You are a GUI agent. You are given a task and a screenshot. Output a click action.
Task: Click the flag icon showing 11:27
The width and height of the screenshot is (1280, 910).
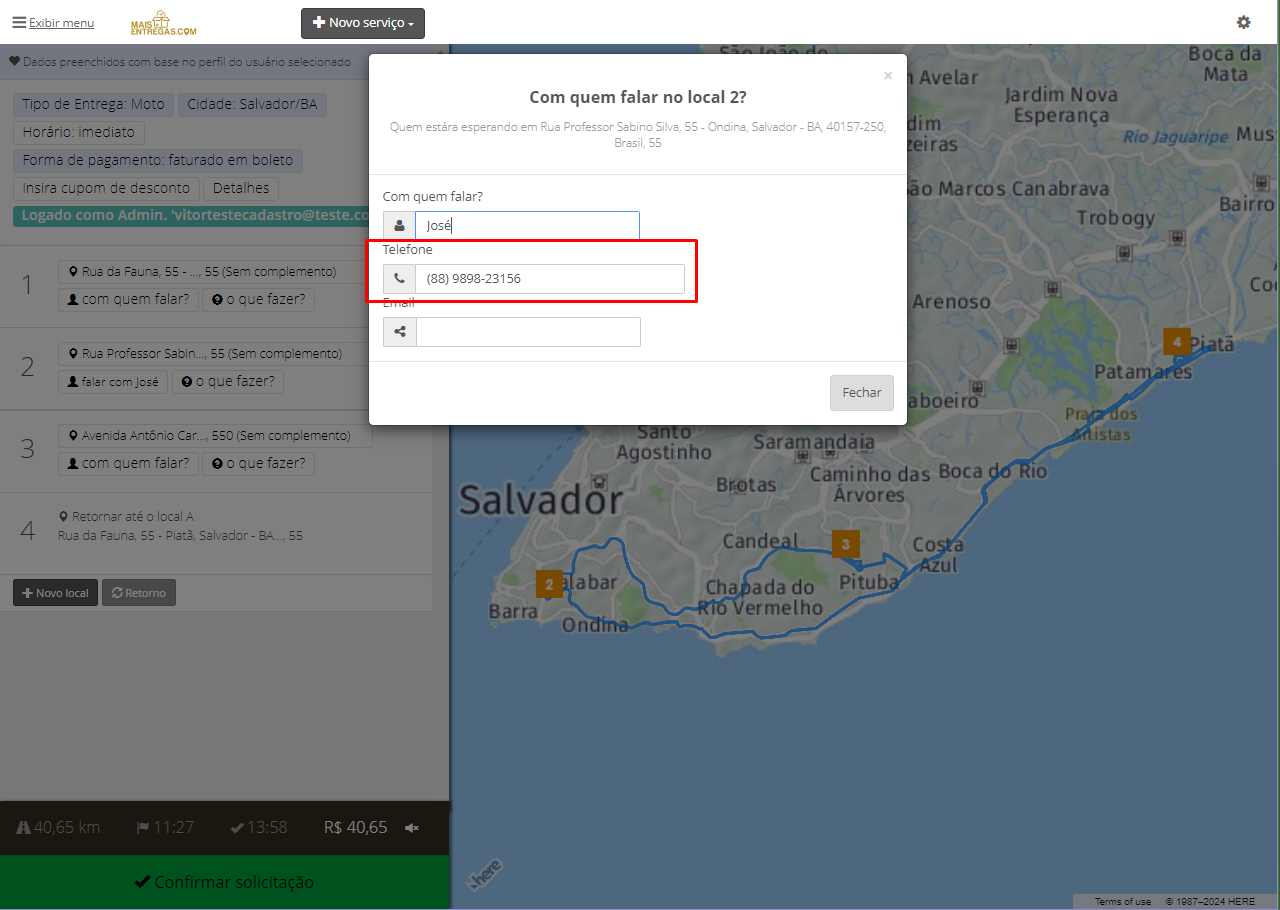tap(142, 828)
